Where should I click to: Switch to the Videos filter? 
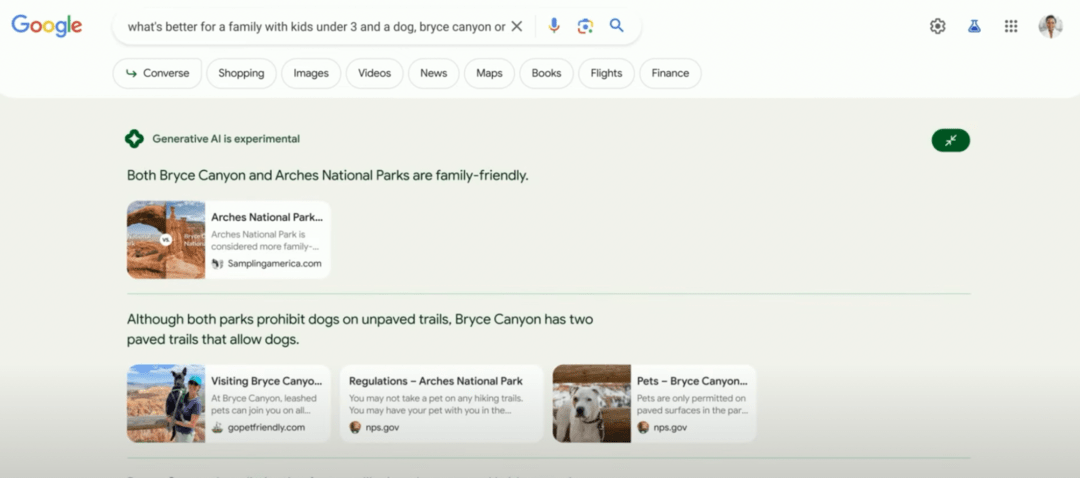375,73
